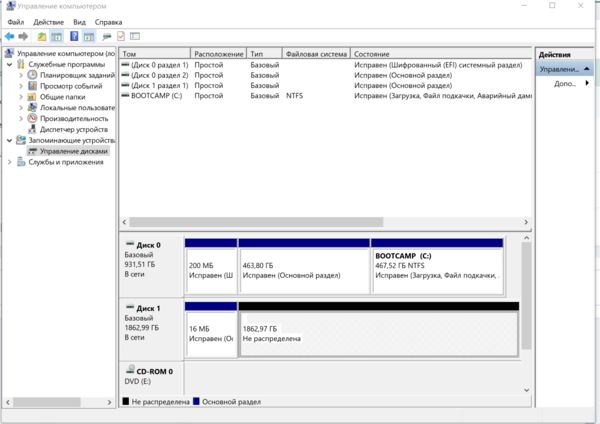
Task: Open Просмотр событий in the tree
Action: 72,86
